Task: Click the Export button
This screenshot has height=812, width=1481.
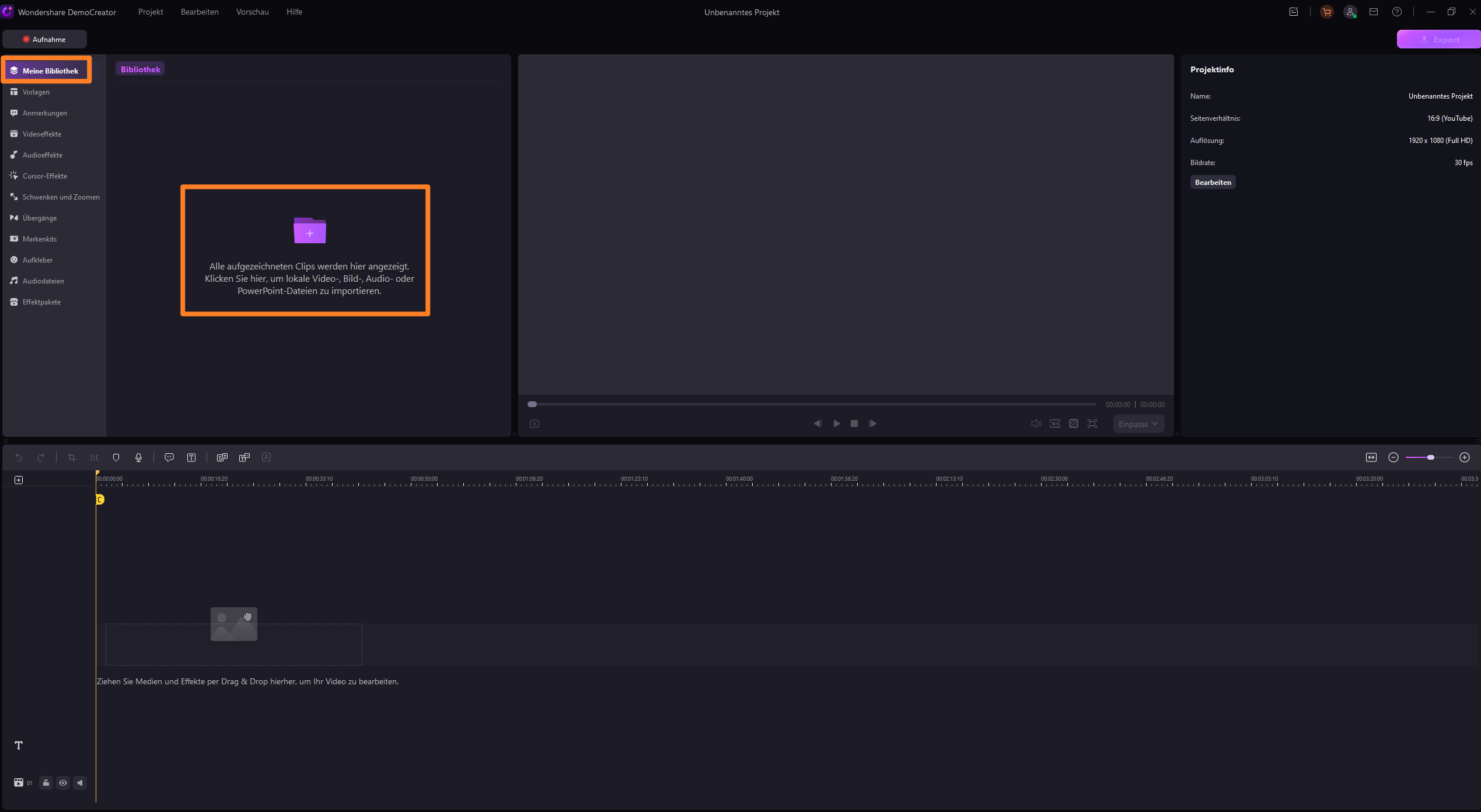Action: [1438, 40]
